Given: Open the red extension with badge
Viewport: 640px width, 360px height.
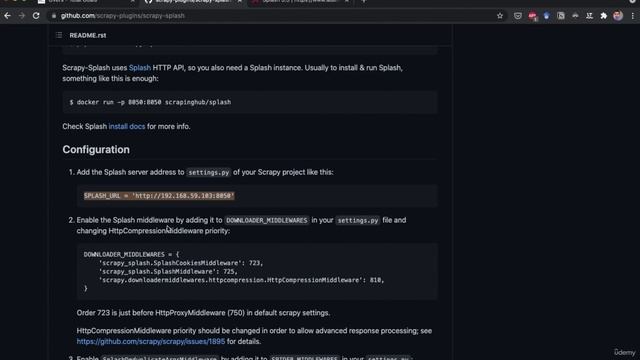Looking at the screenshot, I should pos(532,16).
